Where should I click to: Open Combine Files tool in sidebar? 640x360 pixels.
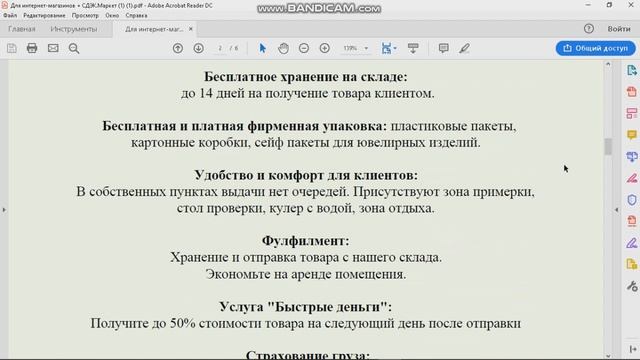pos(632,156)
